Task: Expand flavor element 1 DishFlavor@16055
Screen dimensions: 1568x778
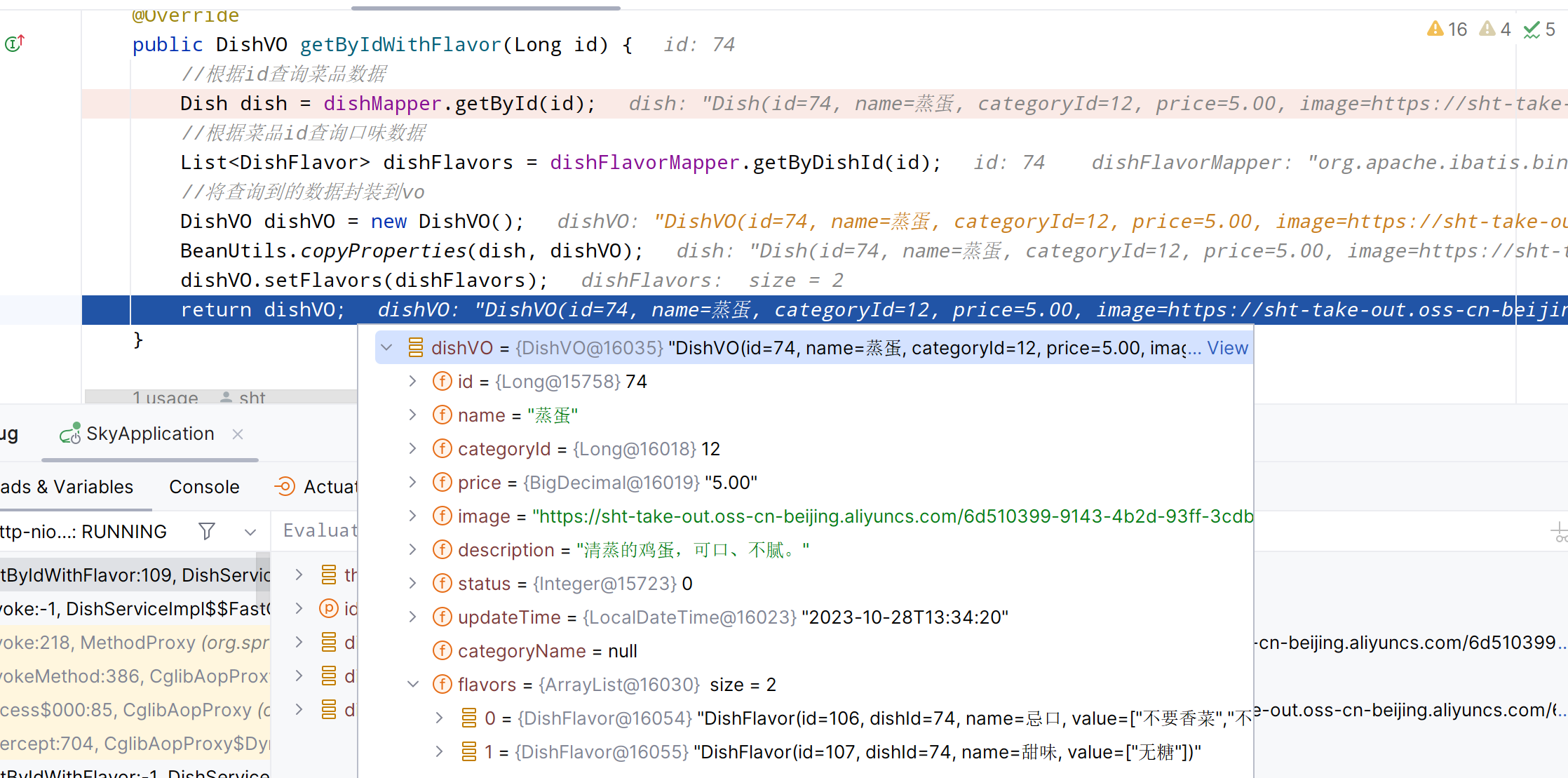Action: tap(439, 751)
